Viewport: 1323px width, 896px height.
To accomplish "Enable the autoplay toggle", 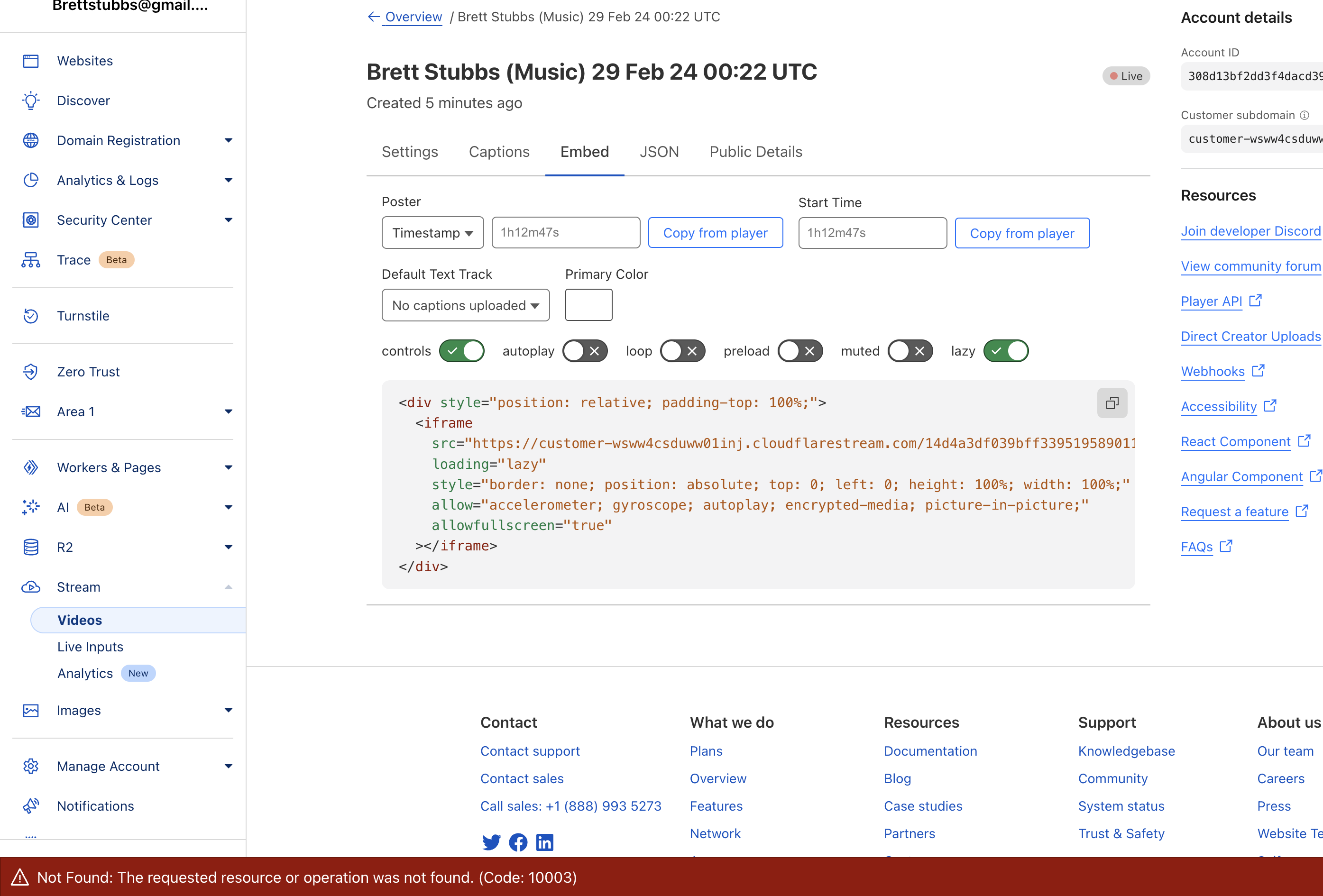I will click(585, 351).
